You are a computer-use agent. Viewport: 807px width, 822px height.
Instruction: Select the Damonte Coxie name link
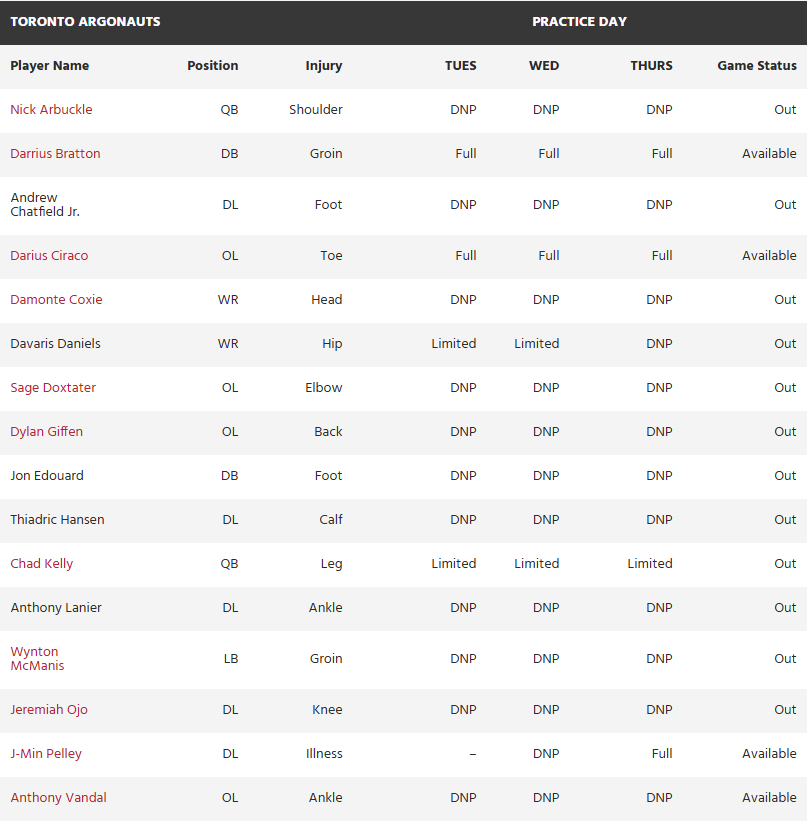pyautogui.click(x=56, y=300)
